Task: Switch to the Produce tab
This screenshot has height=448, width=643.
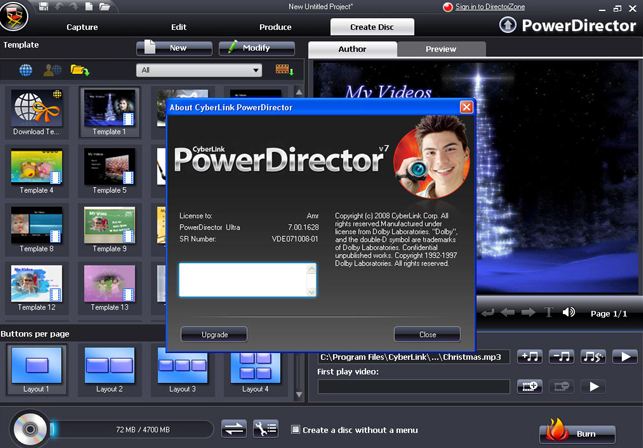Action: (275, 27)
